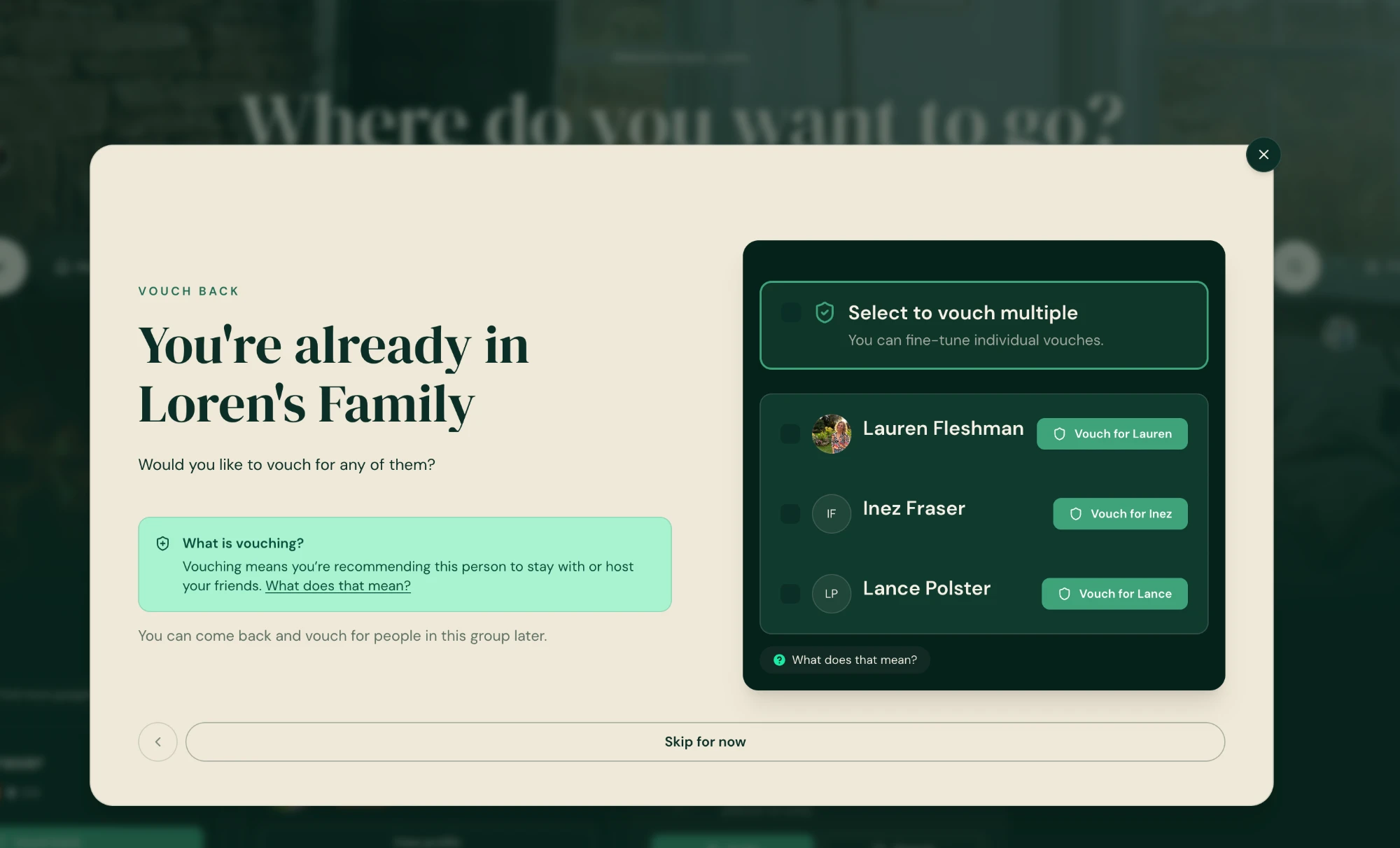Click the Vouch for Inez button
1400x848 pixels.
point(1120,513)
